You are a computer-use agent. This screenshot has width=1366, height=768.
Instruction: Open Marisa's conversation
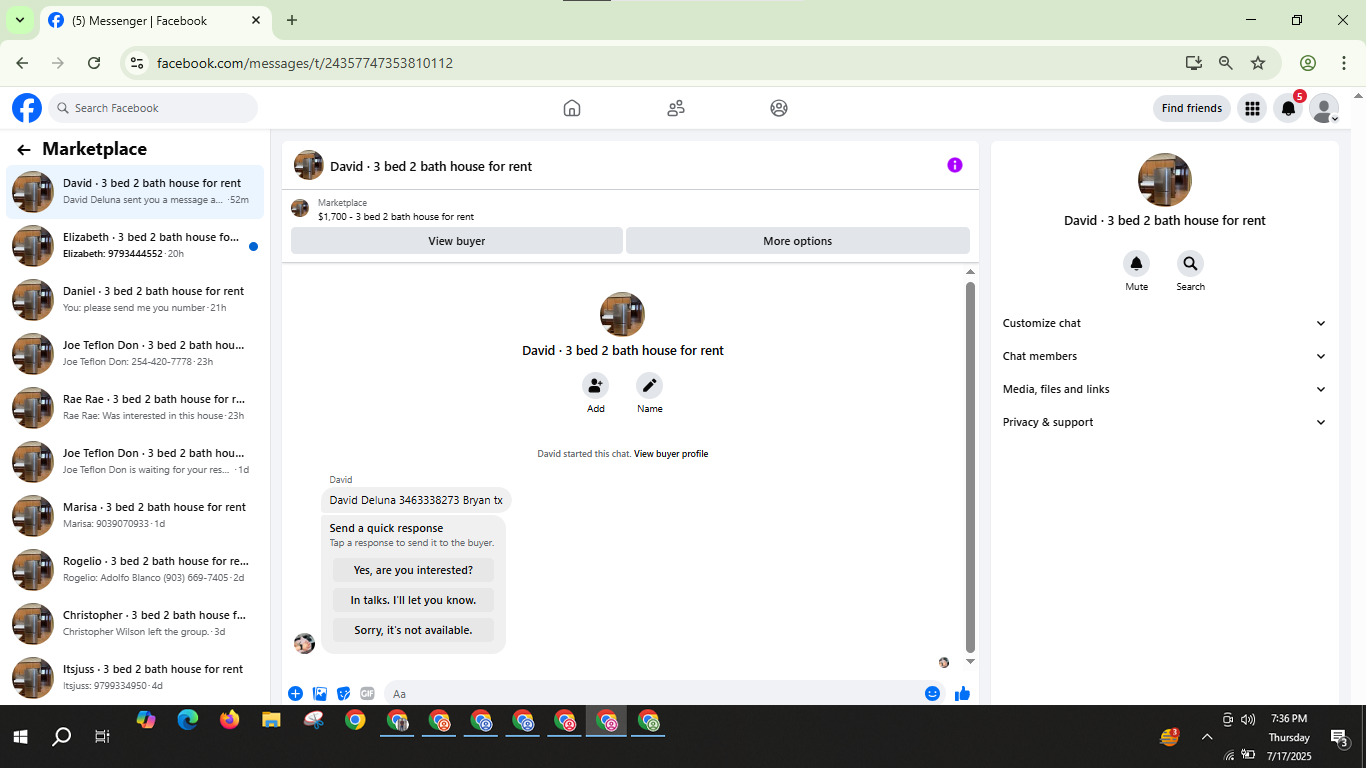point(135,515)
